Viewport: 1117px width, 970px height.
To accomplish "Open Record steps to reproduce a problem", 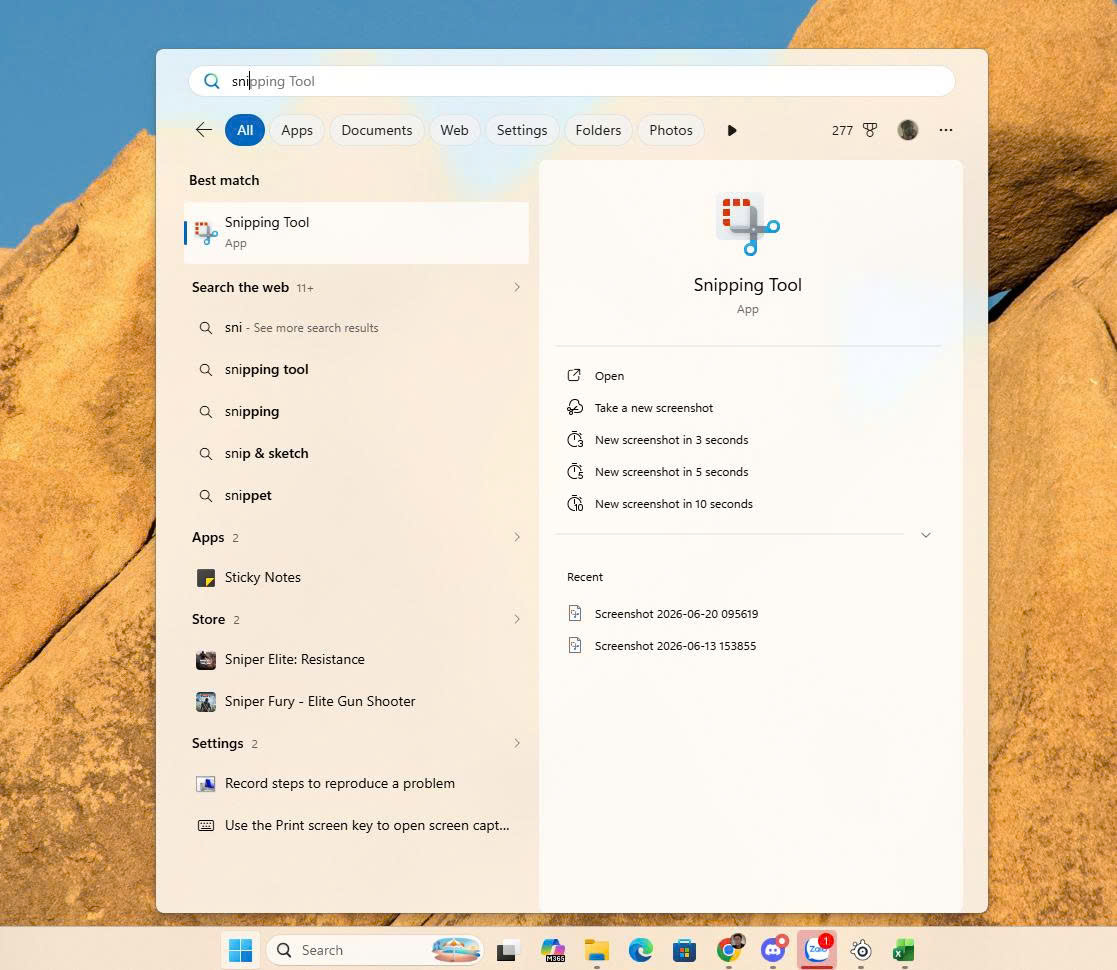I will pos(356,783).
